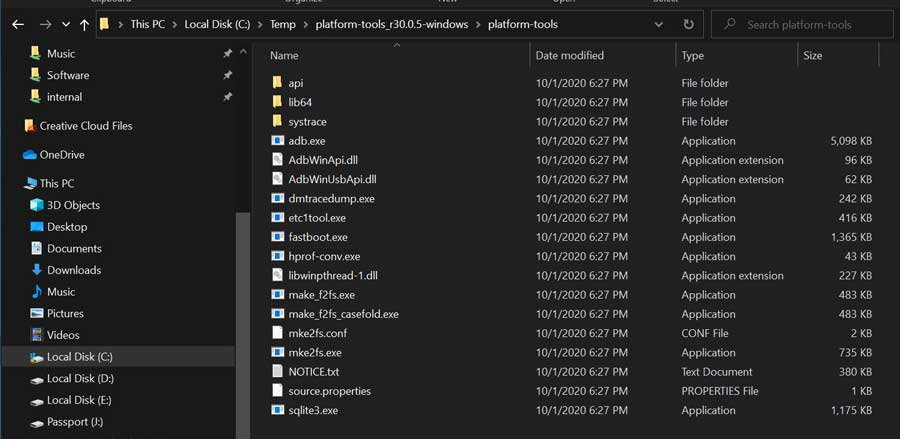
Task: Click the navigation pane scrollbar thumb
Action: tap(243, 325)
